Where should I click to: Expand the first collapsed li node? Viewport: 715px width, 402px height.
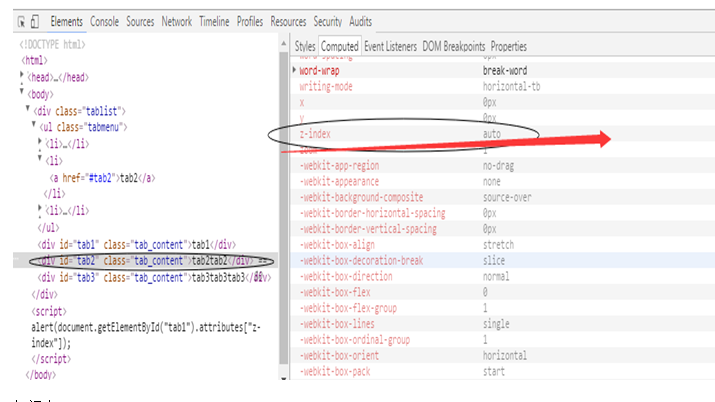tap(40, 142)
